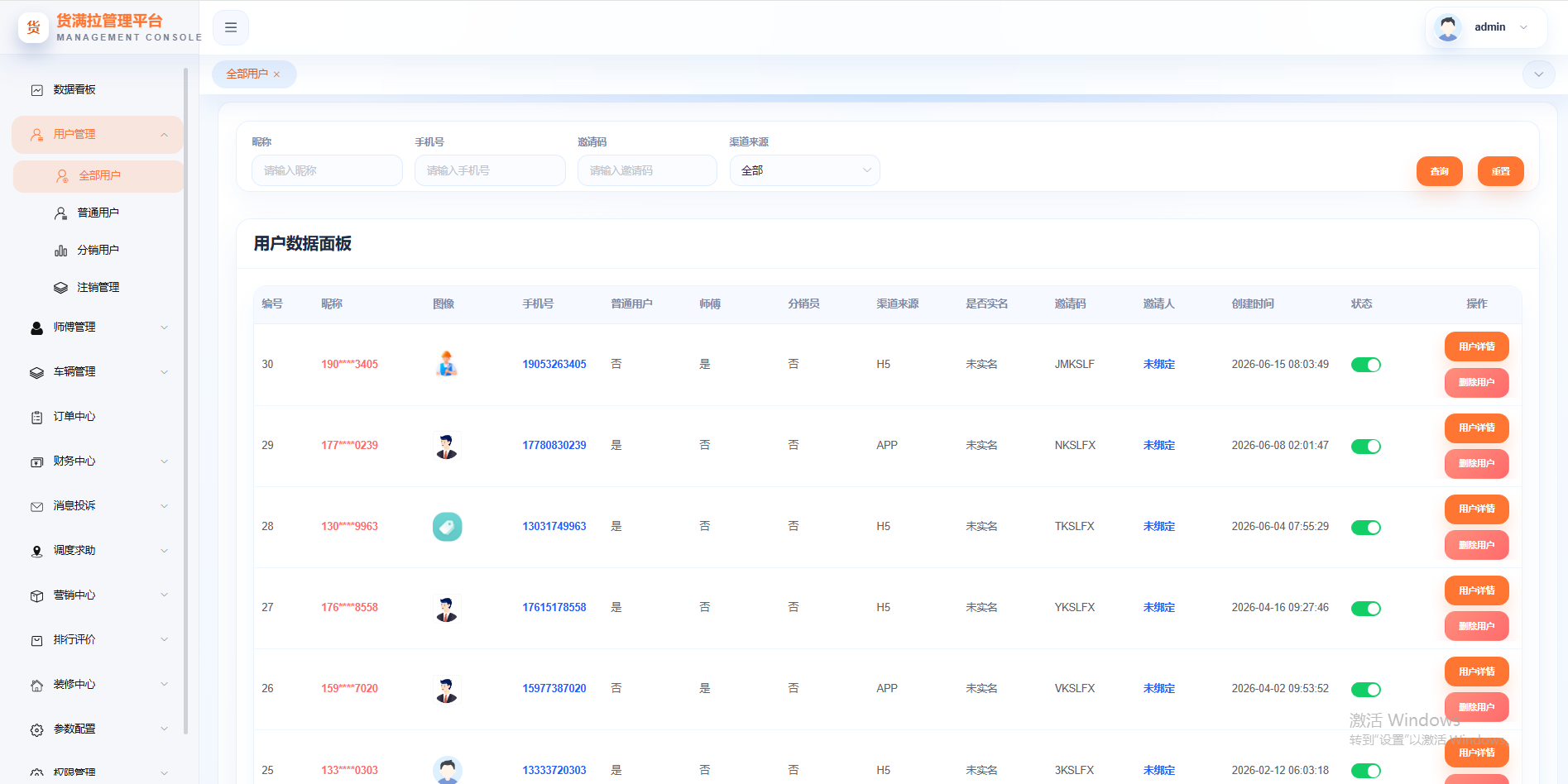Toggle status switch for user 26
The image size is (1568, 784).
coord(1366,690)
